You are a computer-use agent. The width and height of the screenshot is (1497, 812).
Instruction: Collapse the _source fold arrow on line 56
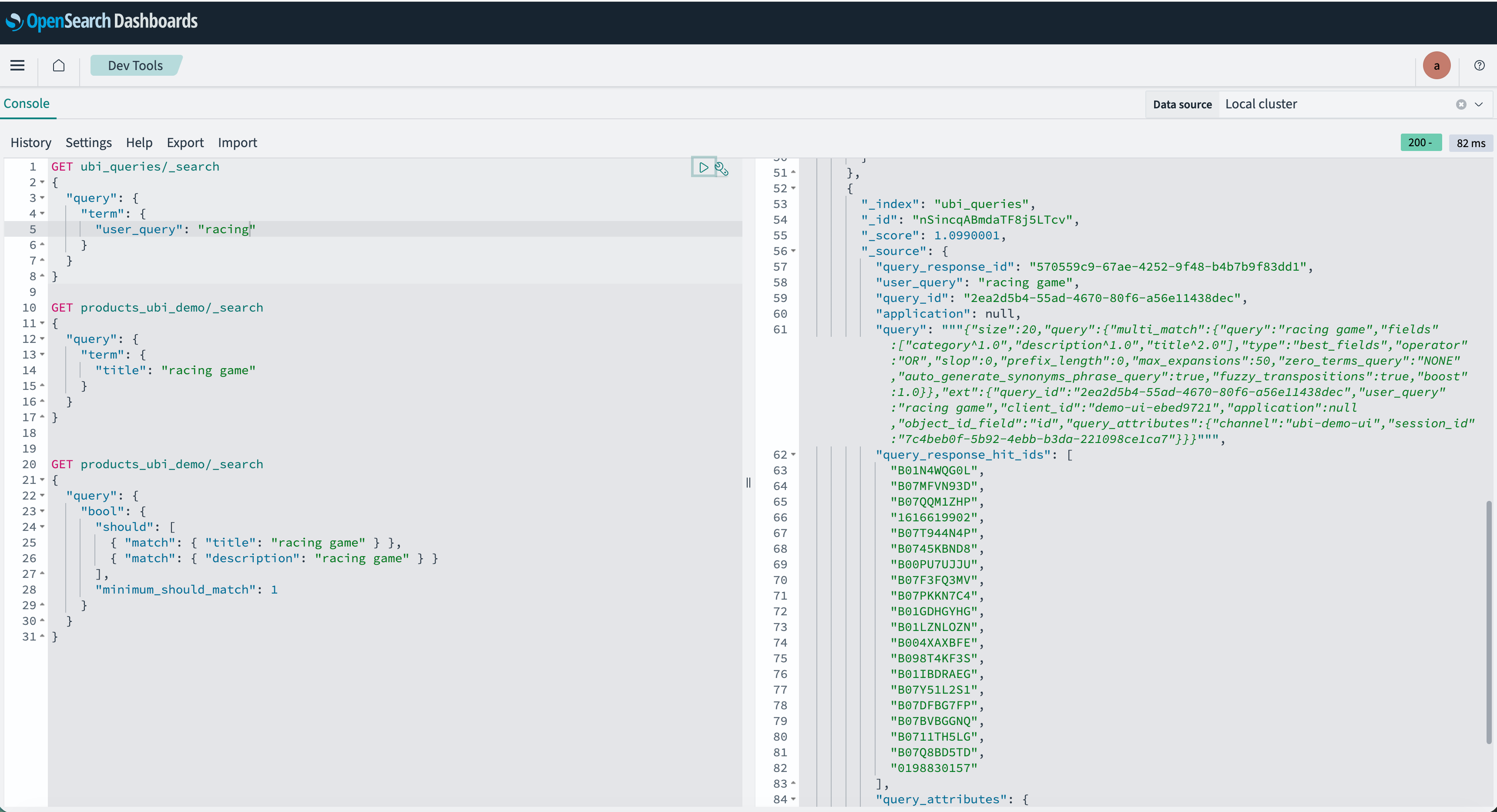[793, 251]
